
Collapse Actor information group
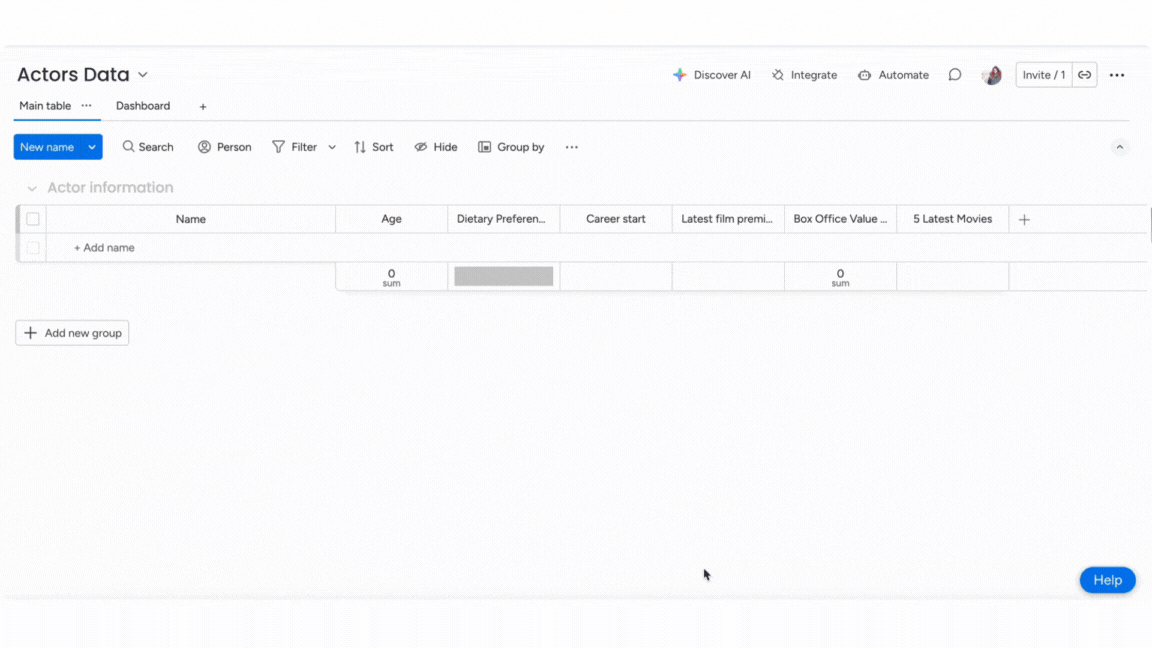[32, 188]
